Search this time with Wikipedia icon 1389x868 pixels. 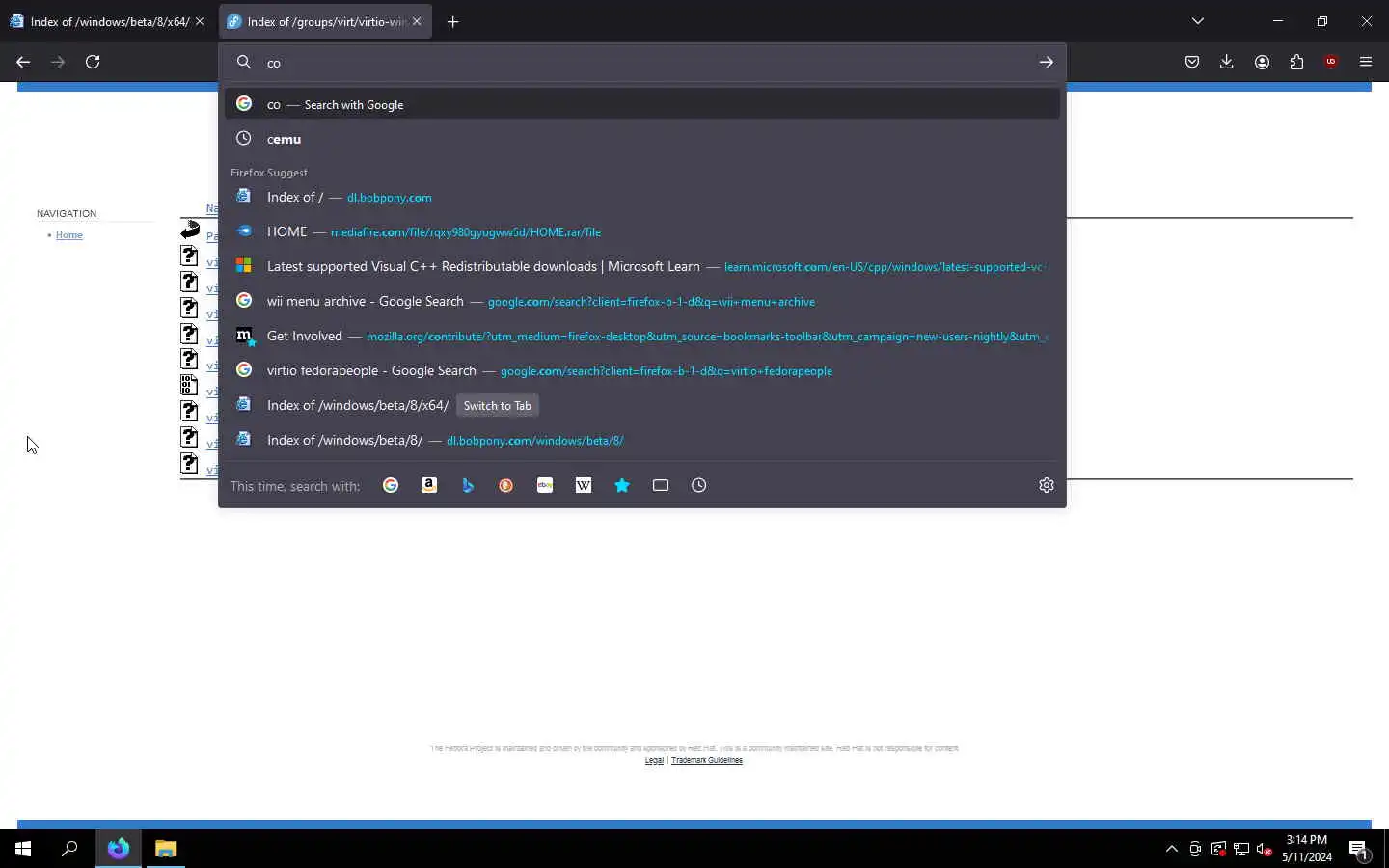584,485
